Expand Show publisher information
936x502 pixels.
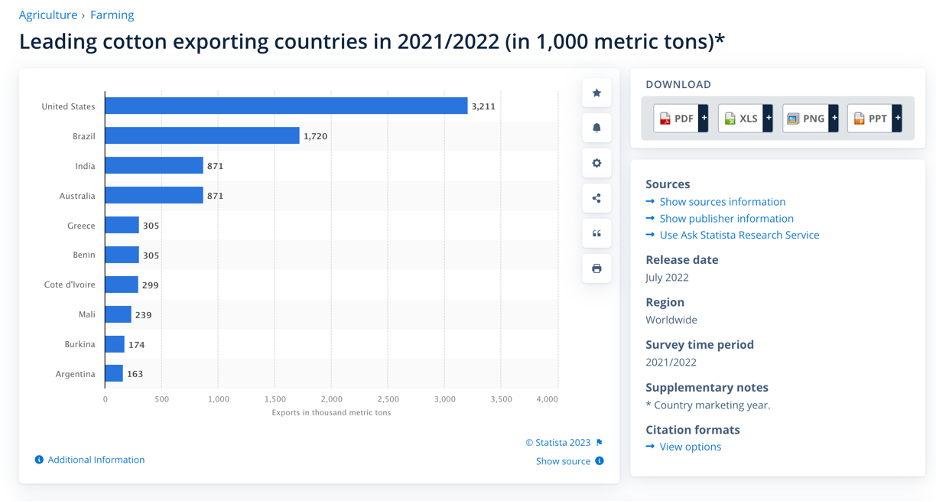[x=726, y=219]
